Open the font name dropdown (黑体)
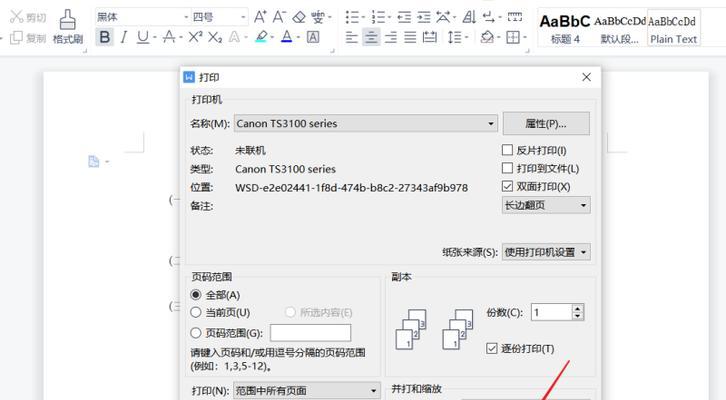The height and width of the screenshot is (400, 726). click(x=186, y=18)
